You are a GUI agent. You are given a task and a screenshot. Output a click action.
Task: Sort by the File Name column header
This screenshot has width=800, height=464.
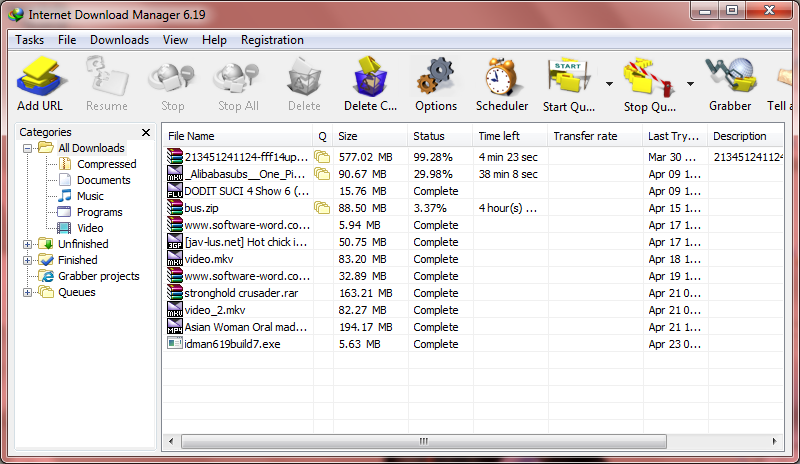click(238, 136)
